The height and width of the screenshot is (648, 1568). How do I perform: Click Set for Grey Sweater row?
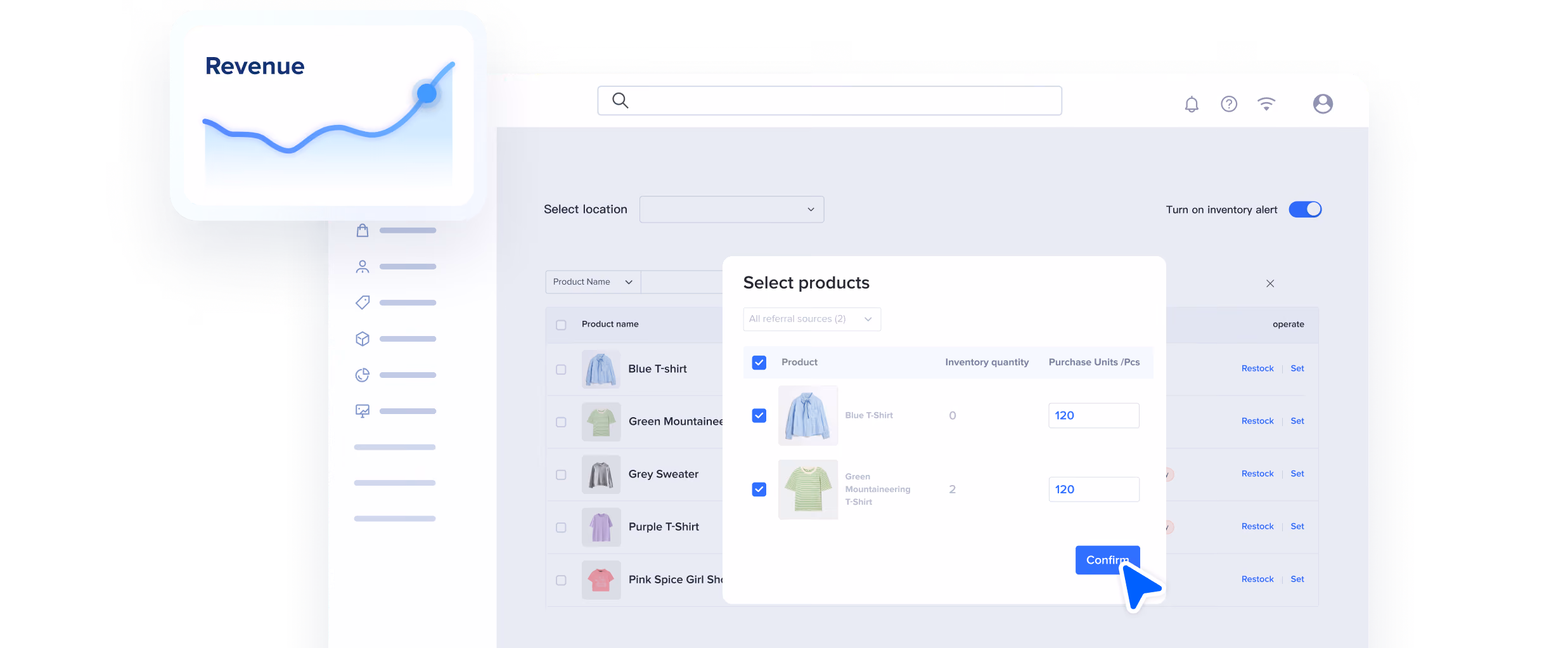1297,474
